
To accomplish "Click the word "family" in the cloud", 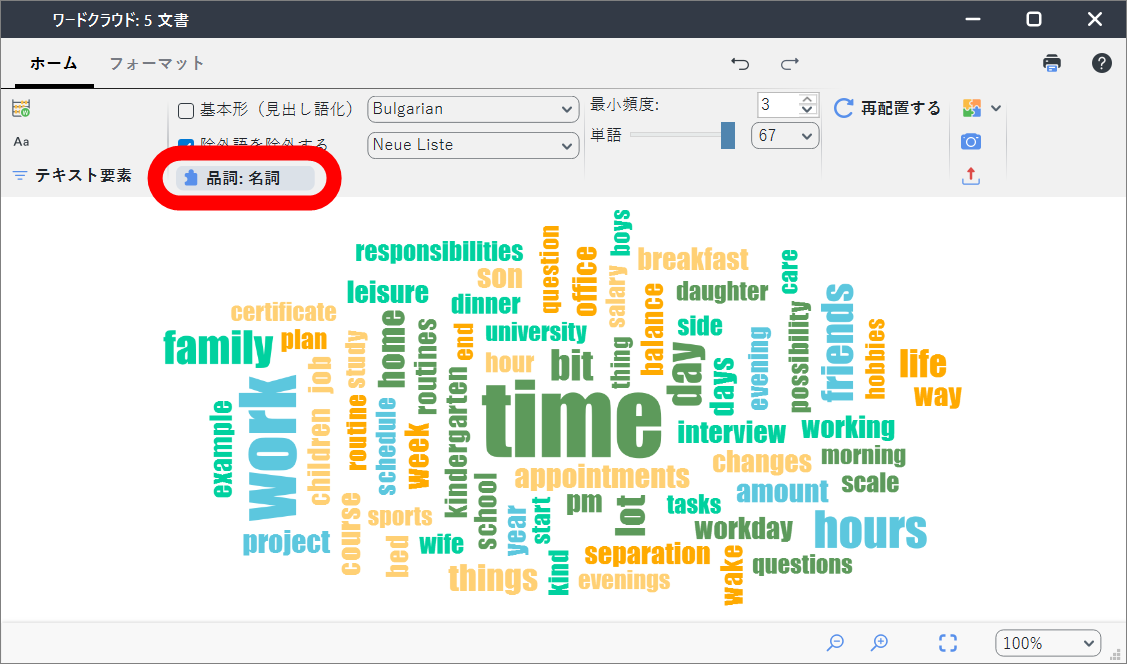I will click(218, 348).
